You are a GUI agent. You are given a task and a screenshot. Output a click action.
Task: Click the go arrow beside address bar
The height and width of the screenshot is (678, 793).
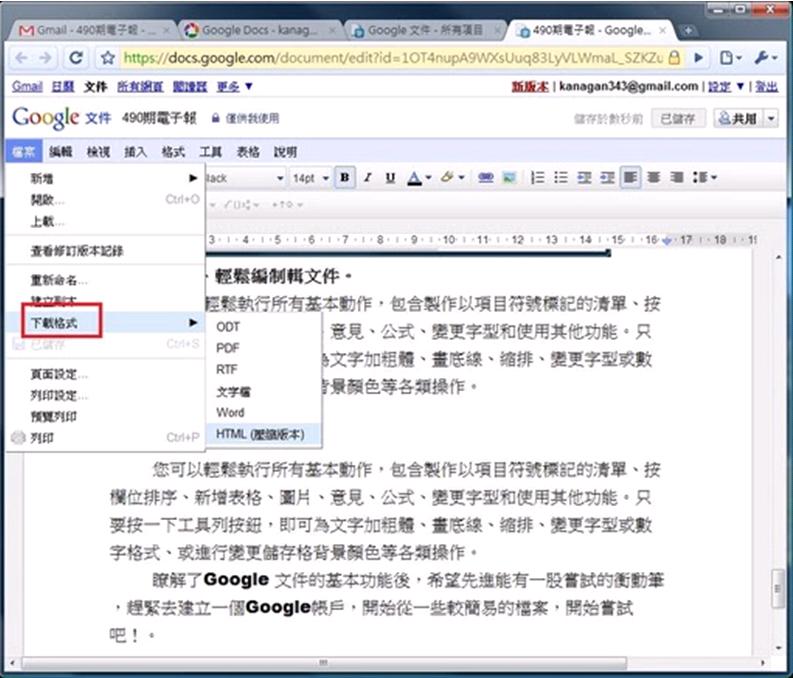(x=698, y=58)
